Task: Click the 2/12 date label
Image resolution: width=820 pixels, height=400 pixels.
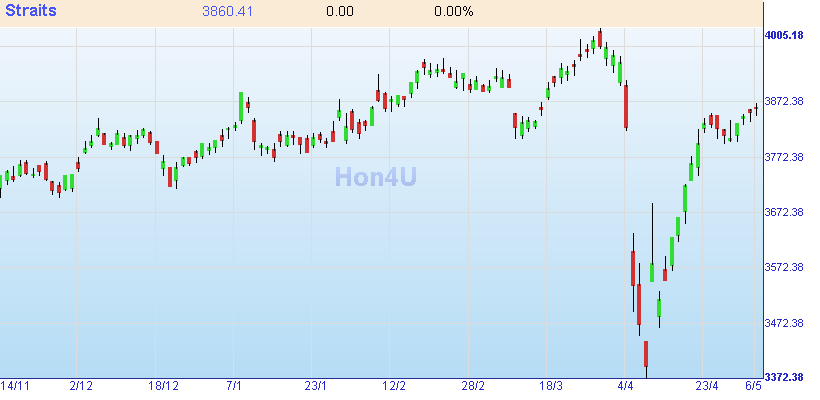Action: point(82,386)
